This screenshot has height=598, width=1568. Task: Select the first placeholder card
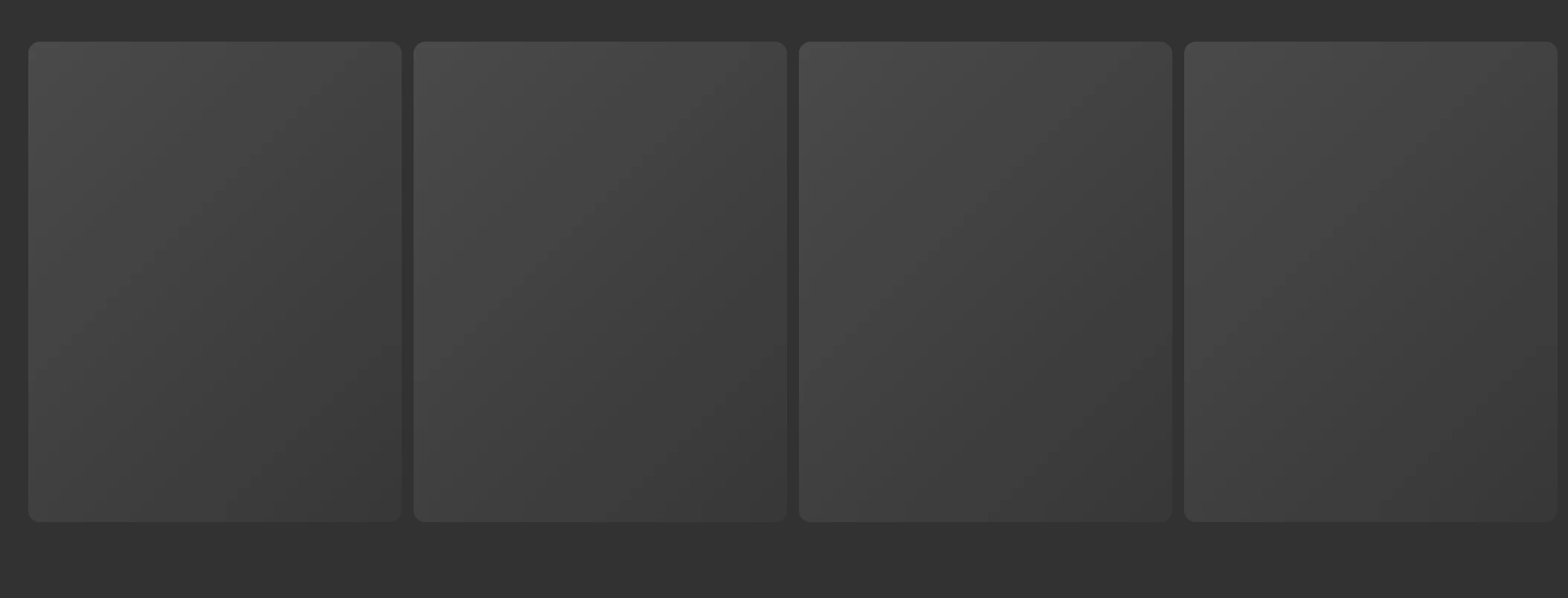coord(215,282)
